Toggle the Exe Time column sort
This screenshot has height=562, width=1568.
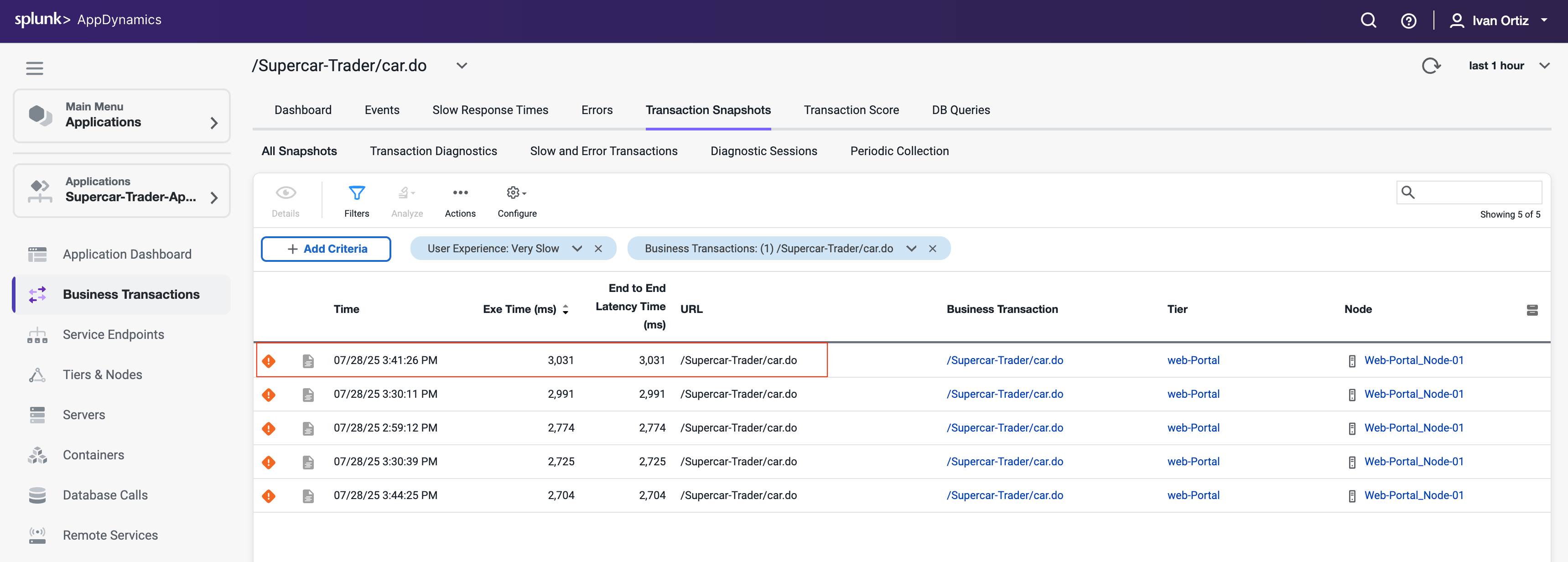(566, 309)
